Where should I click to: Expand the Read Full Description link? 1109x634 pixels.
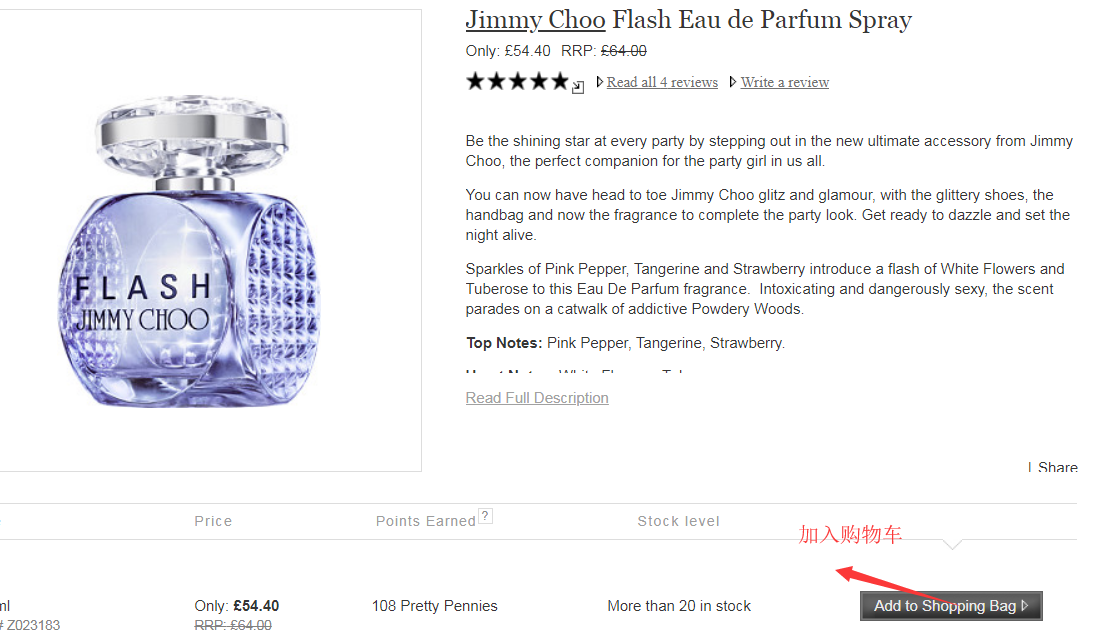(x=537, y=398)
